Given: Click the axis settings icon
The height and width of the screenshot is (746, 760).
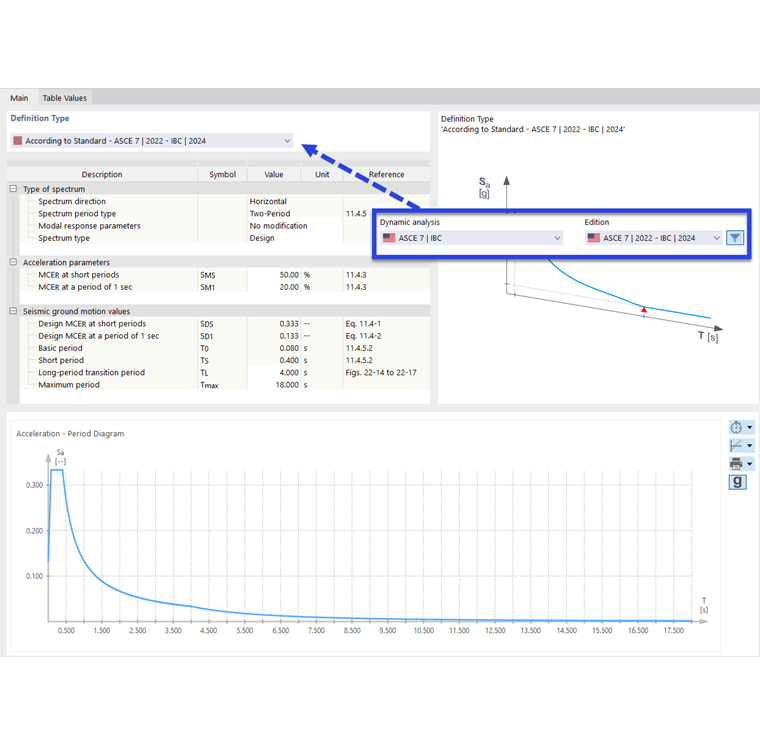Looking at the screenshot, I should (736, 445).
